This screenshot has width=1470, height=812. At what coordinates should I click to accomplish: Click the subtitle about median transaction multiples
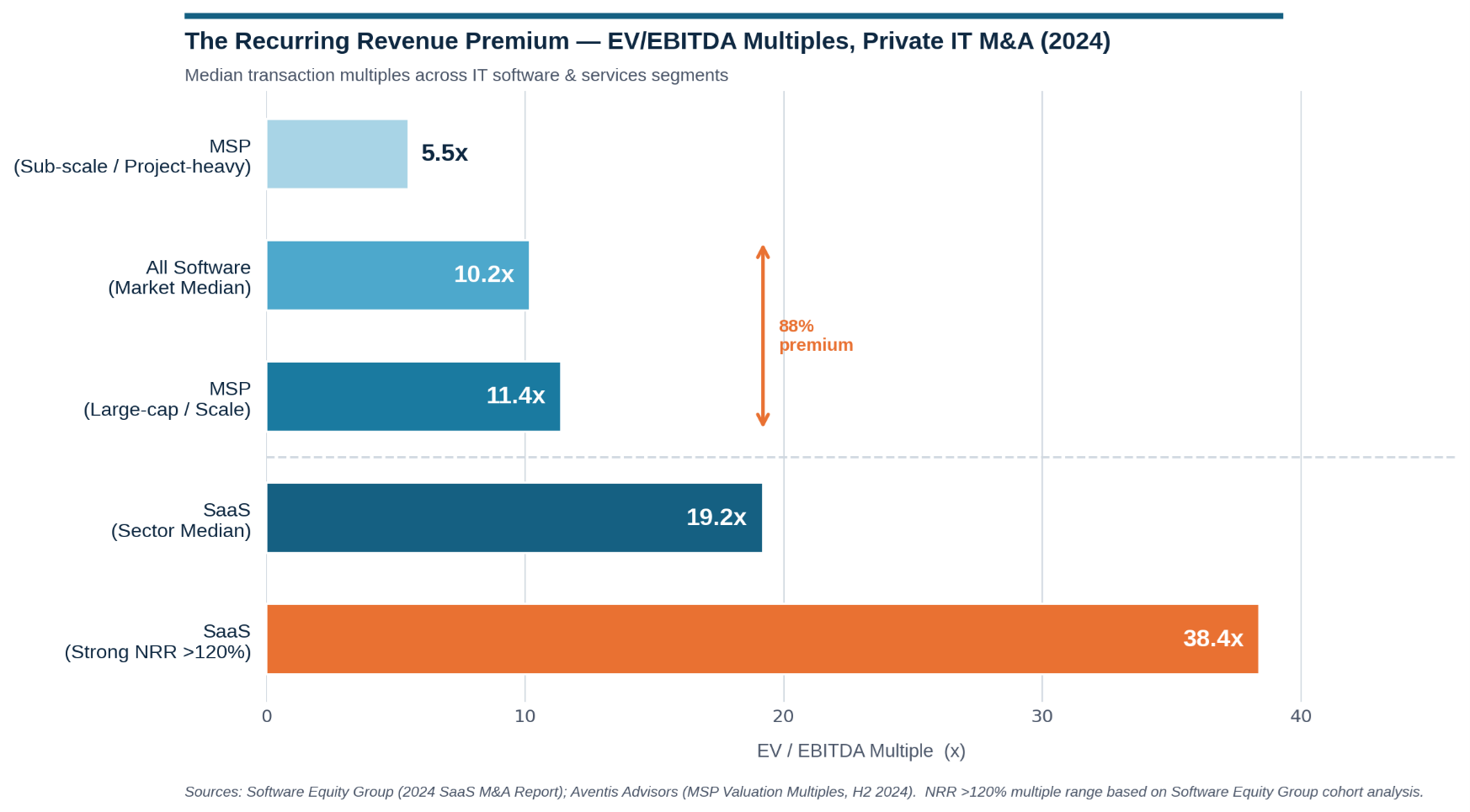455,76
